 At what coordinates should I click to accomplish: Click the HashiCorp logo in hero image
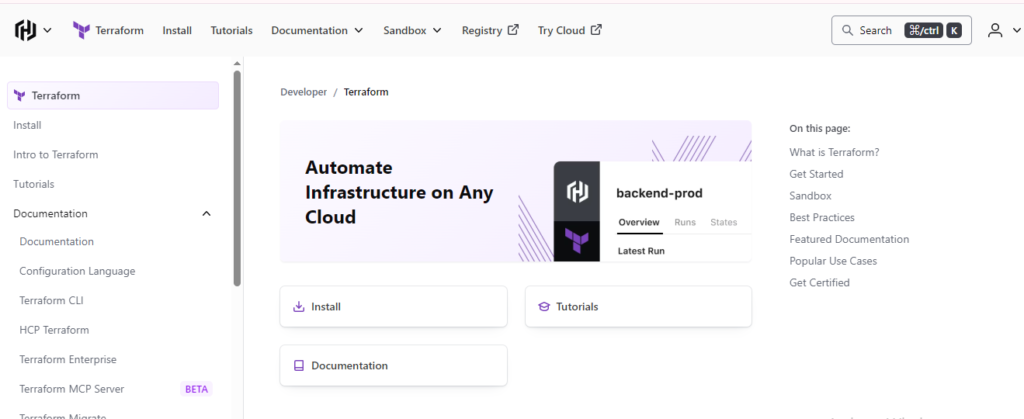pyautogui.click(x=577, y=192)
